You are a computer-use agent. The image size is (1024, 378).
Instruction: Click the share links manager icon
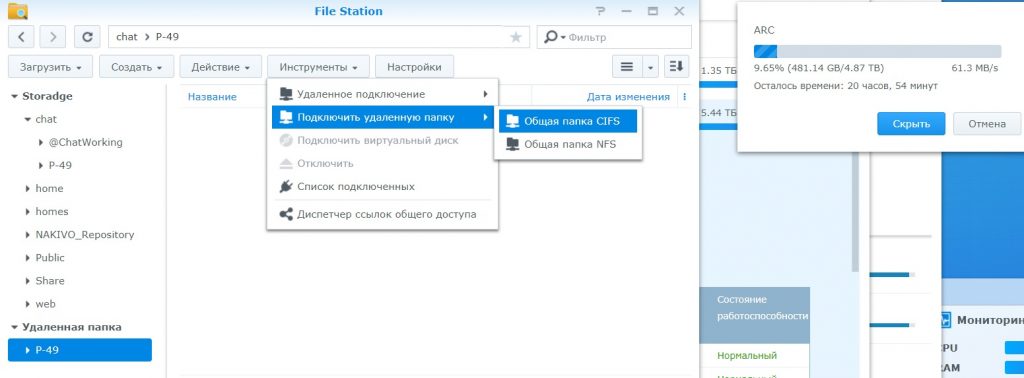[x=286, y=214]
